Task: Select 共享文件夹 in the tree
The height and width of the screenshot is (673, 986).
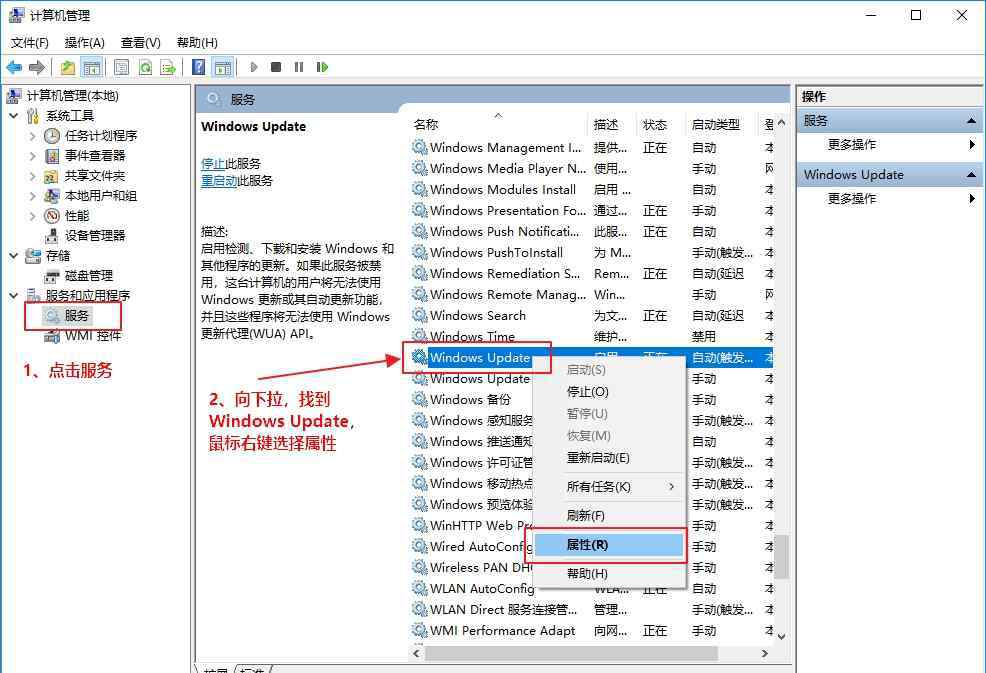Action: pos(95,176)
